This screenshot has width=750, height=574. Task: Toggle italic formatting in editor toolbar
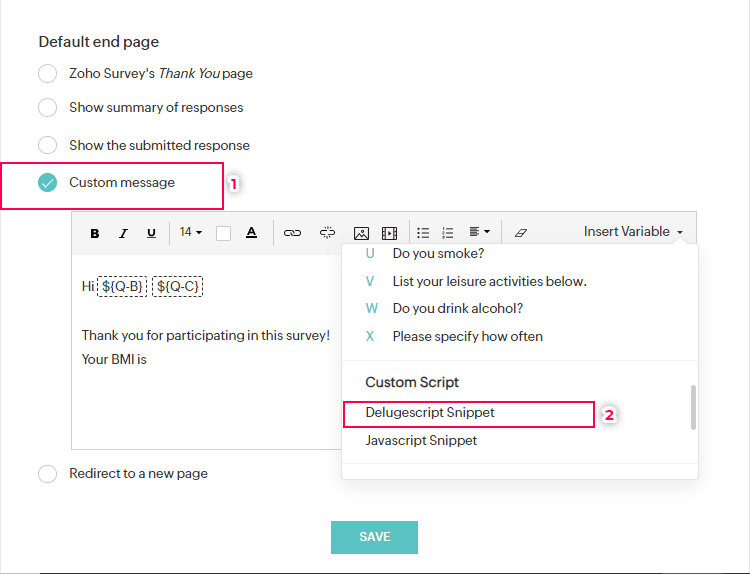(x=123, y=233)
